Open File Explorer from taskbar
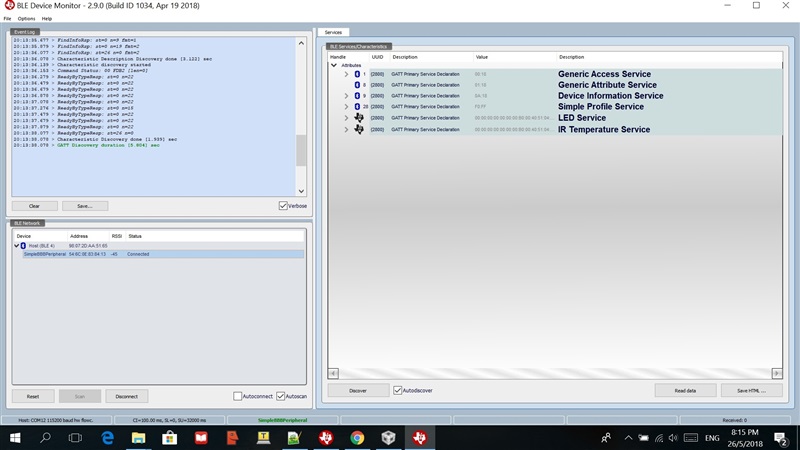800x450 pixels. [138, 438]
